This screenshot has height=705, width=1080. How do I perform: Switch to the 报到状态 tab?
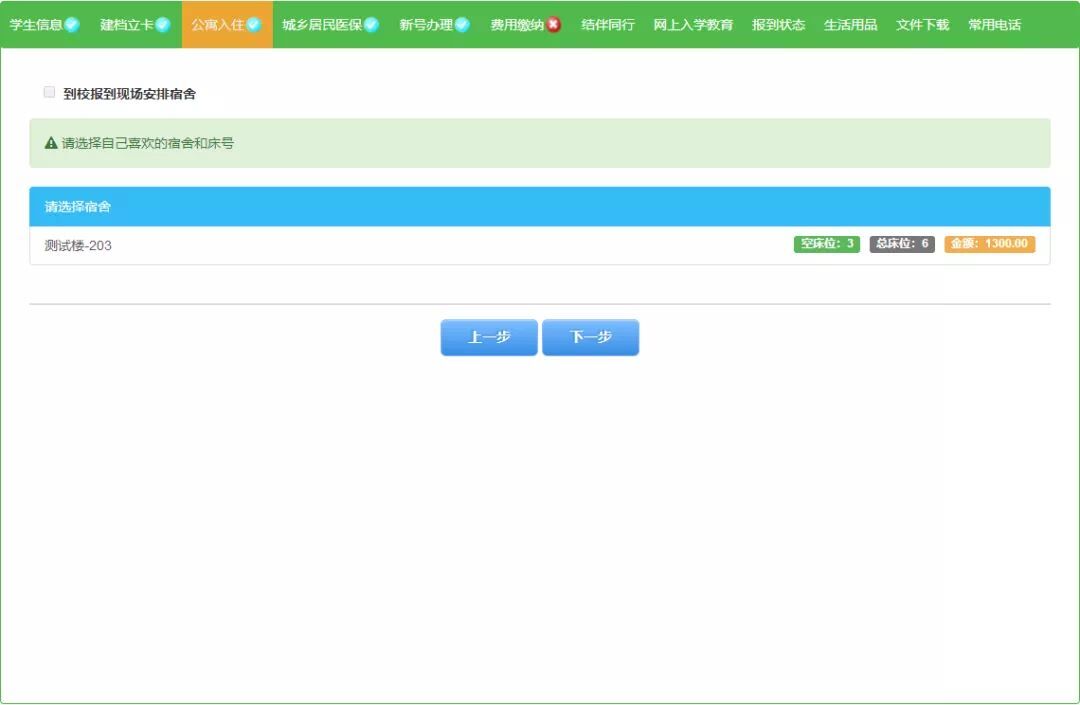(778, 24)
